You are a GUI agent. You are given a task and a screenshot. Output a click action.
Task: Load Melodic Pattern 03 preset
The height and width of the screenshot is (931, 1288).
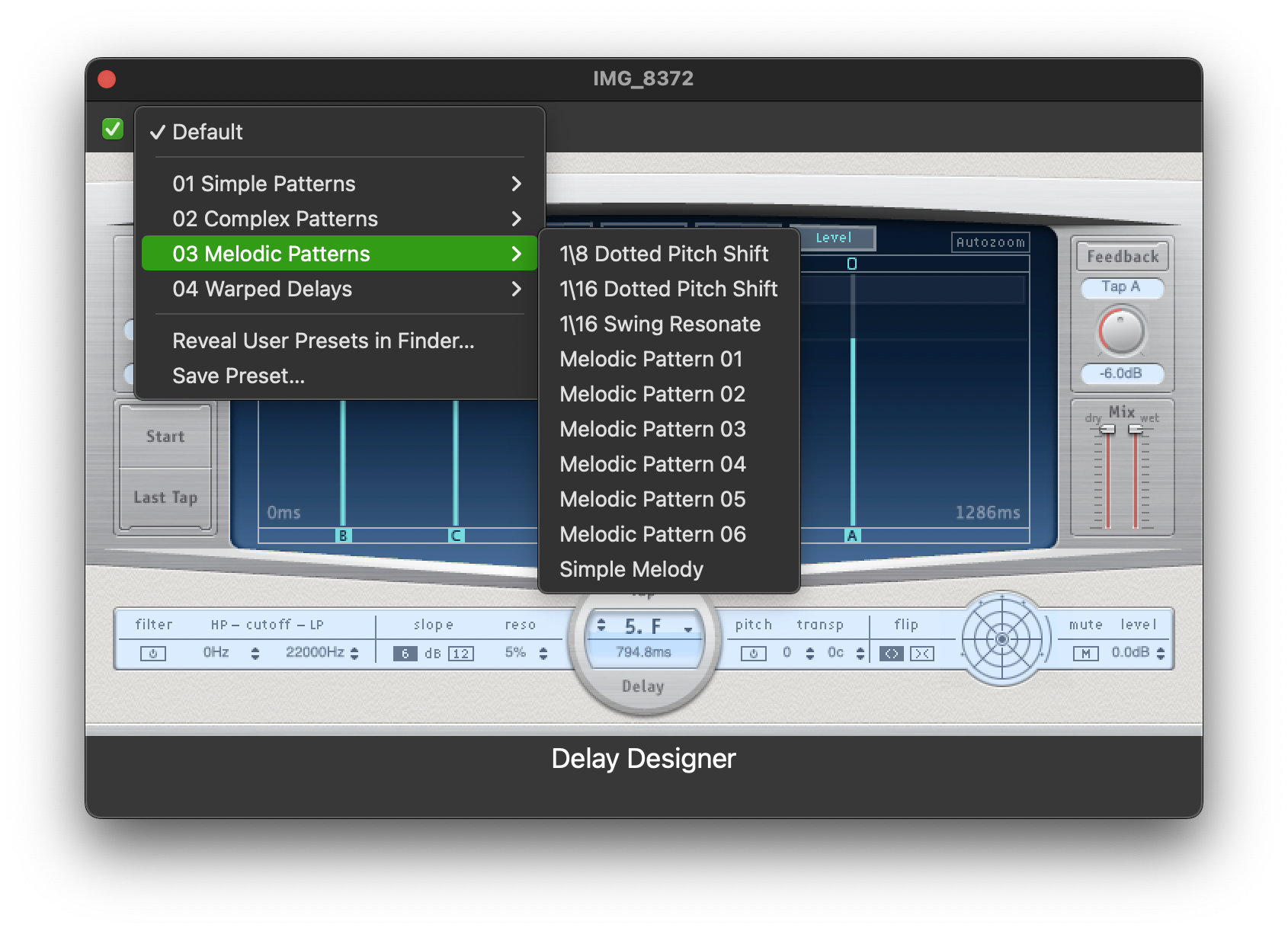(669, 429)
